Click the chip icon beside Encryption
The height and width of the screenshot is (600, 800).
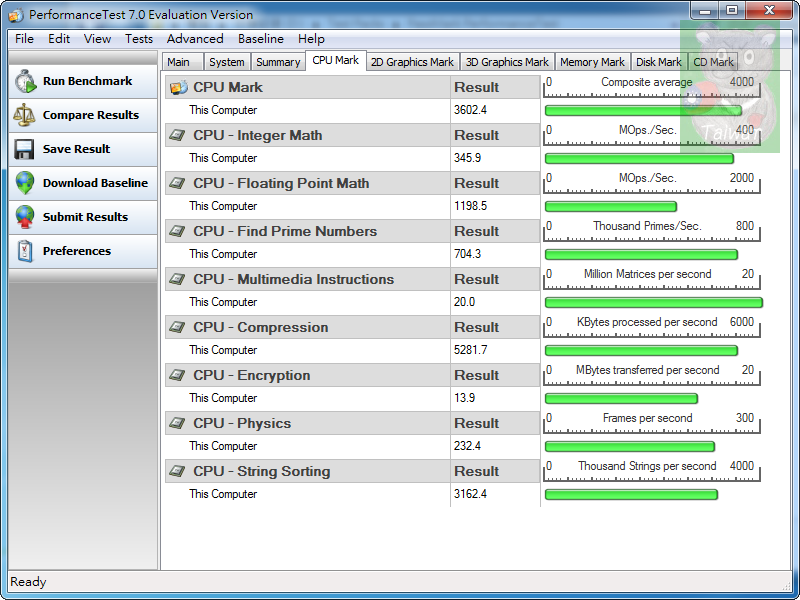pos(177,375)
